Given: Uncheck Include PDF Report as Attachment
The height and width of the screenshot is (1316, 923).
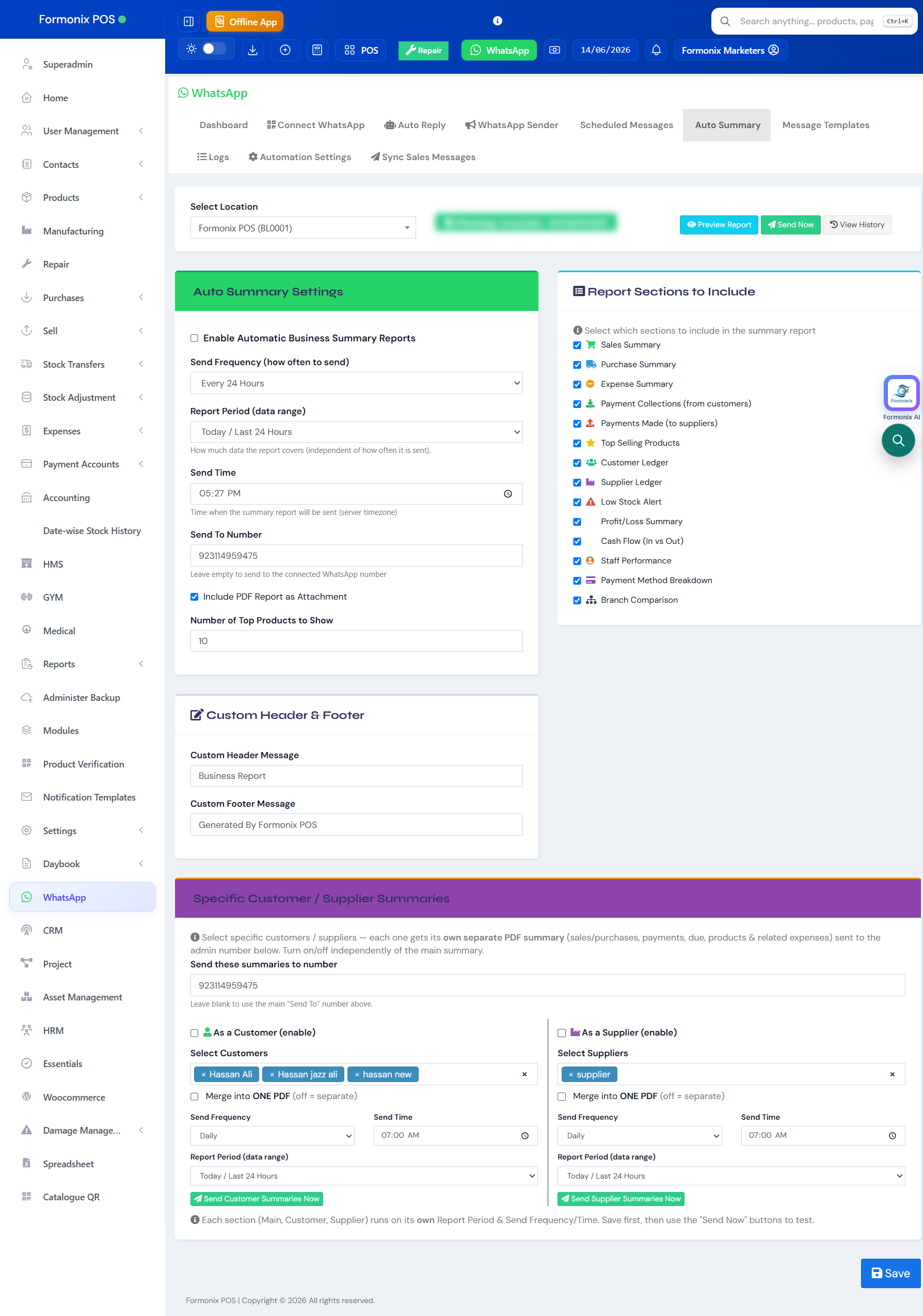Looking at the screenshot, I should click(x=194, y=597).
